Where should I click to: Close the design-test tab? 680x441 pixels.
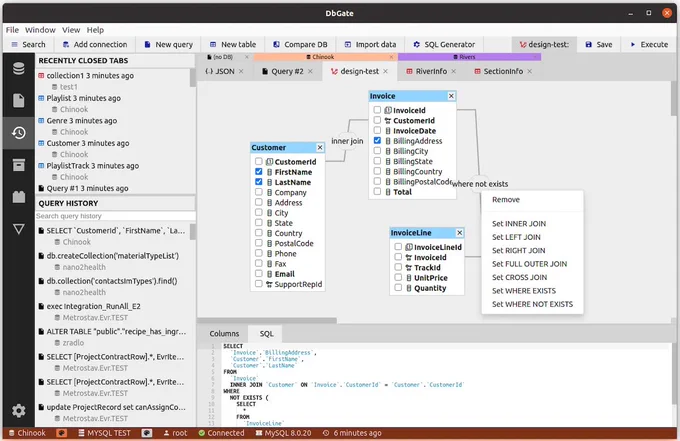coord(386,72)
